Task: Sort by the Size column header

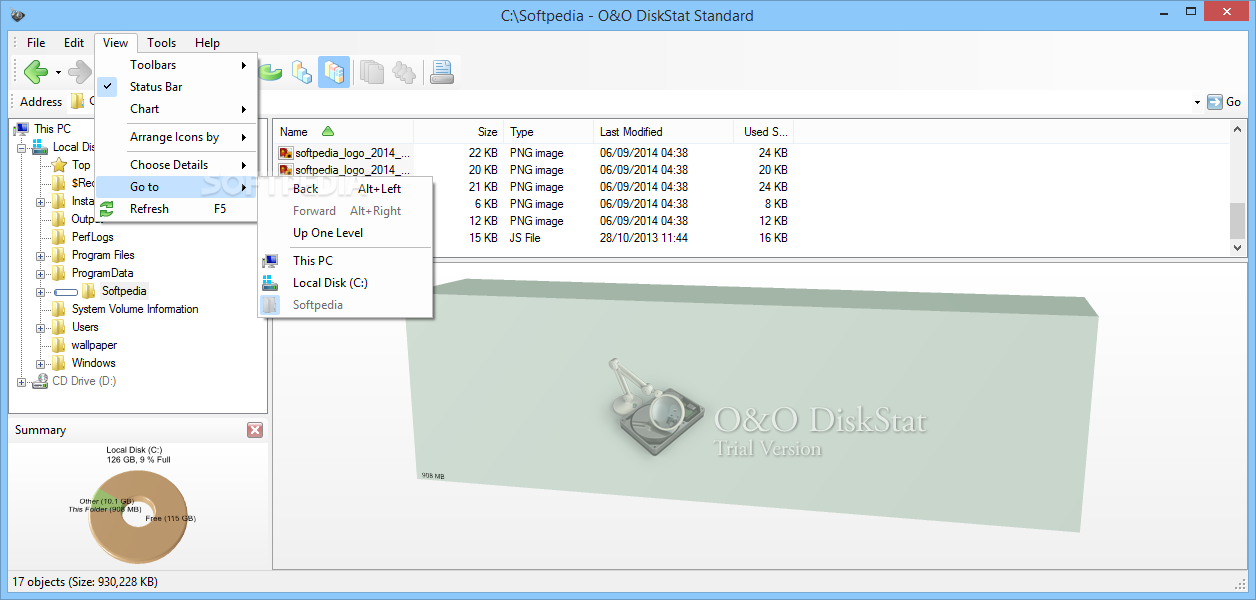Action: [459, 132]
